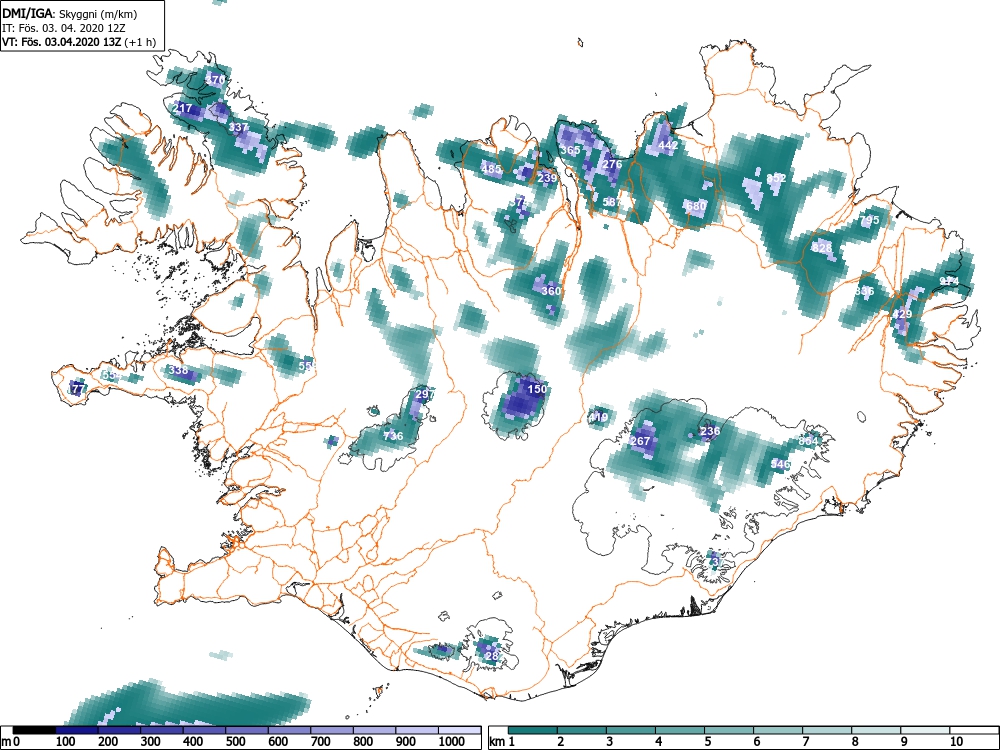Click visibility value '338' on Snæfellsnes peninsula
This screenshot has width=1000, height=750.
click(179, 370)
